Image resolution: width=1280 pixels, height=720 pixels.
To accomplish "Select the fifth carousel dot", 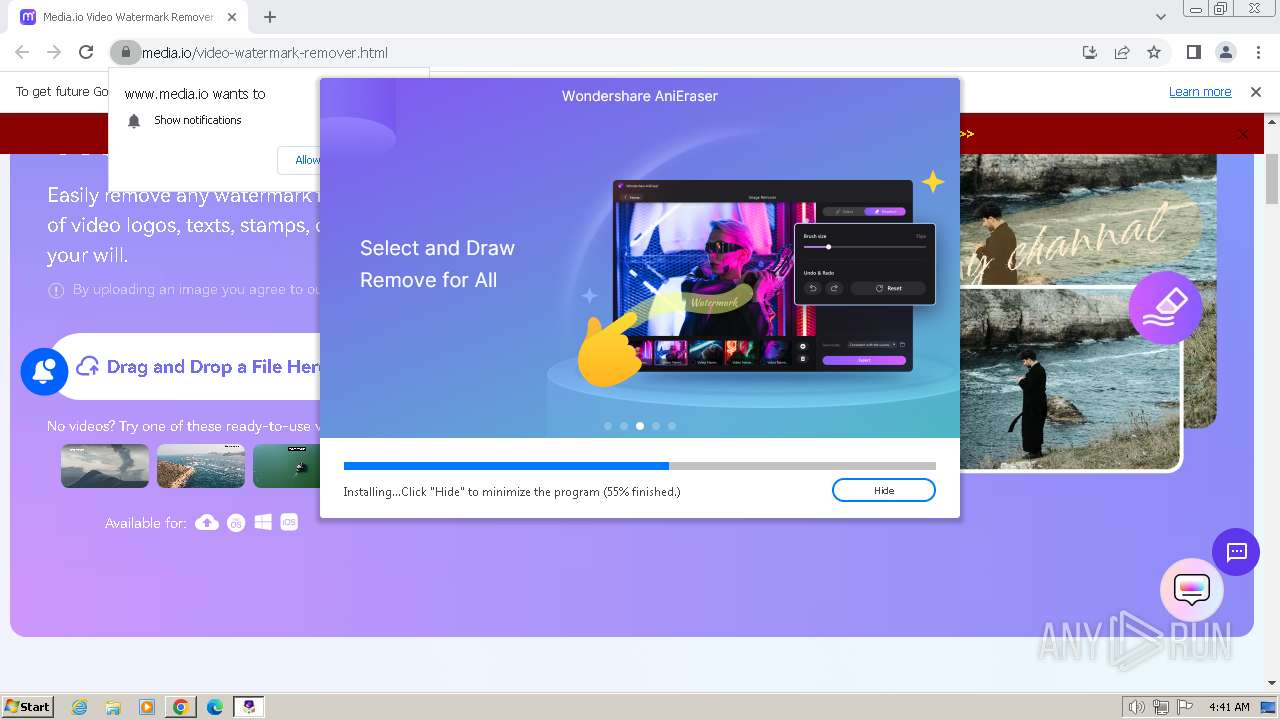I will click(672, 426).
